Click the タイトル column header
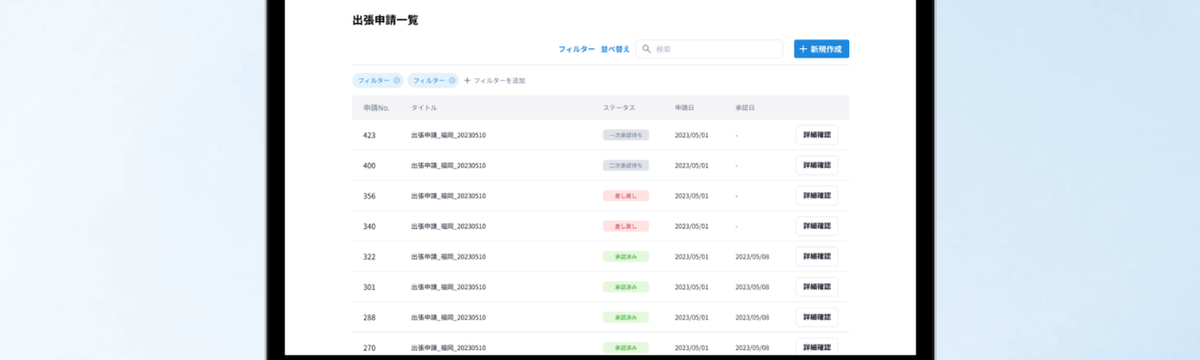Viewport: 1200px width, 360px height. coord(423,107)
